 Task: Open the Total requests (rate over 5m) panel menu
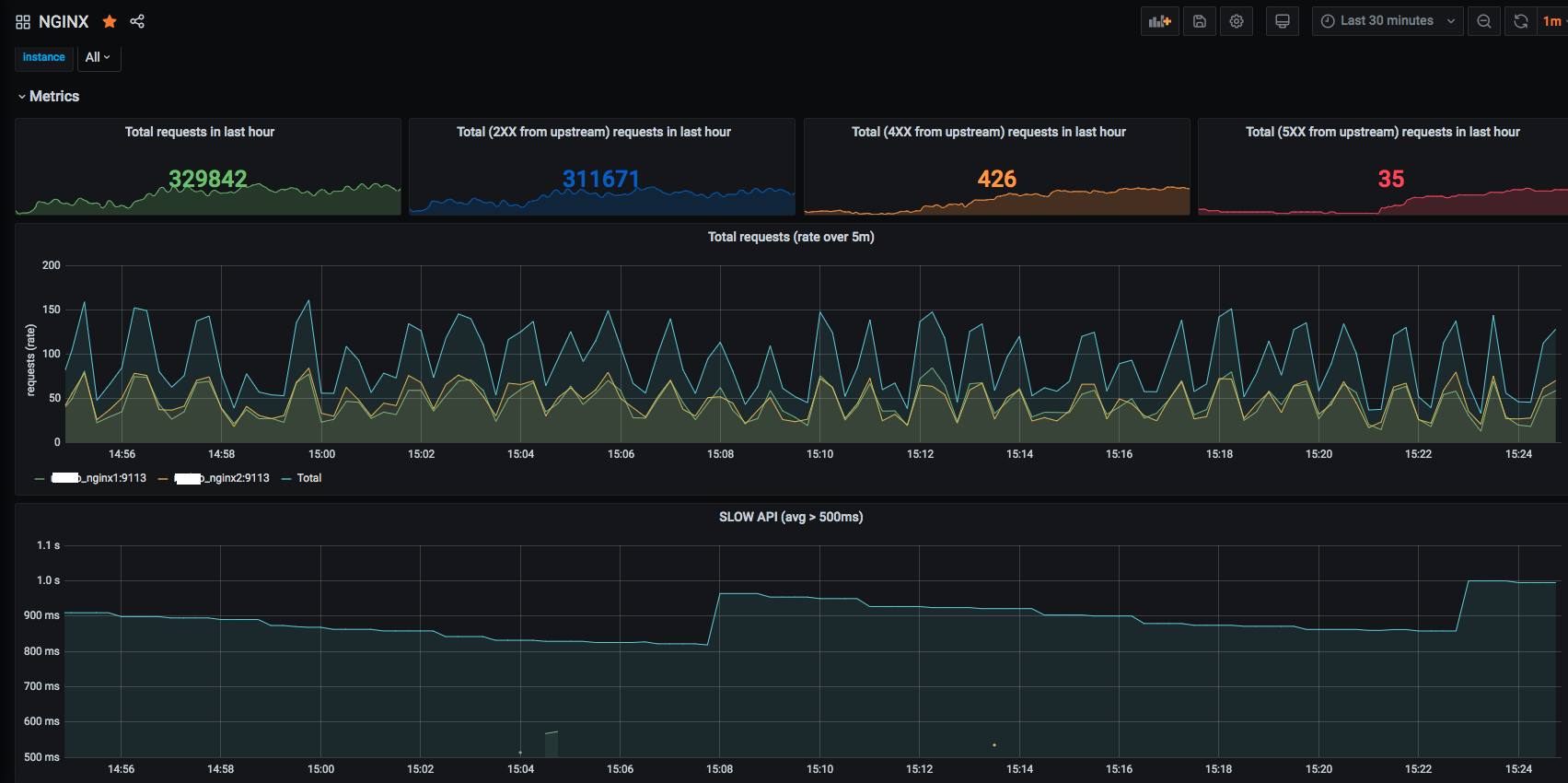point(791,237)
